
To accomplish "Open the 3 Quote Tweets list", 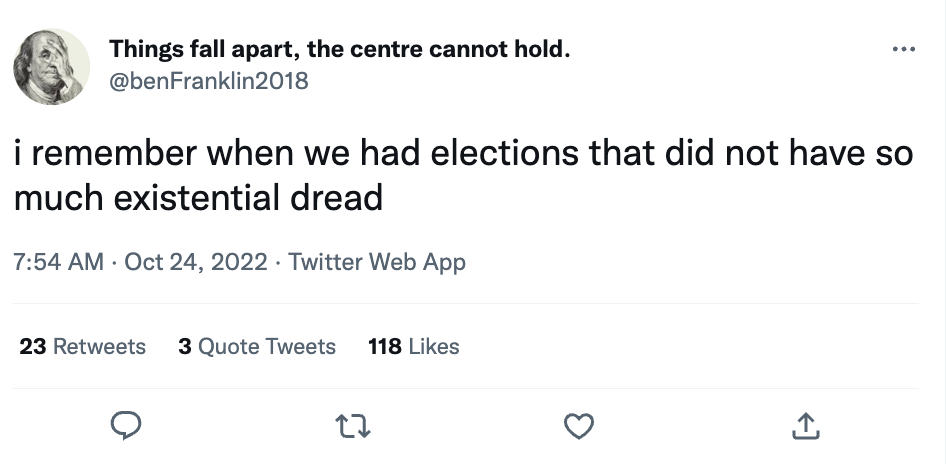I will pyautogui.click(x=257, y=346).
